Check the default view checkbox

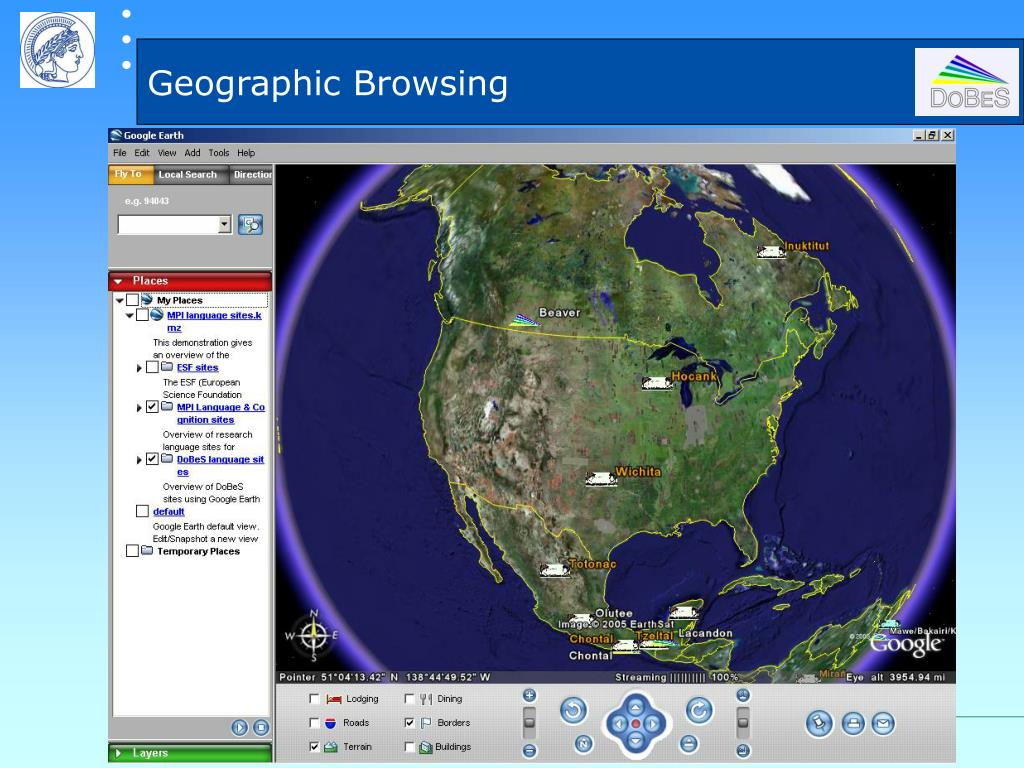[142, 511]
